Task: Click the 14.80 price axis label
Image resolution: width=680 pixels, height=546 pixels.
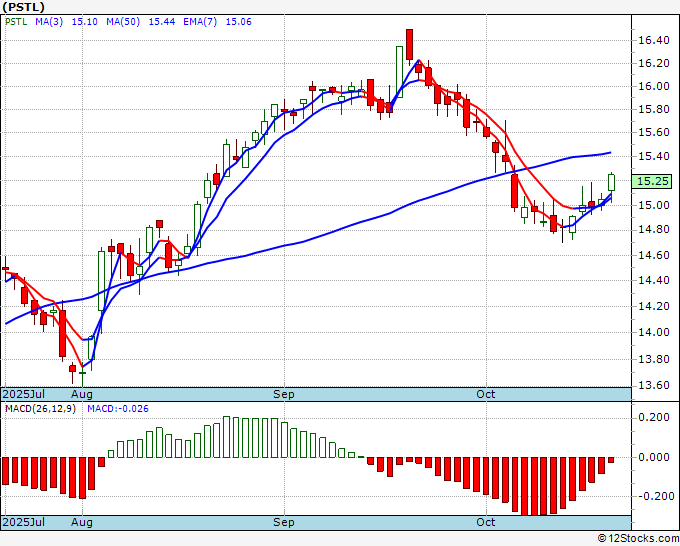Action: click(x=654, y=230)
